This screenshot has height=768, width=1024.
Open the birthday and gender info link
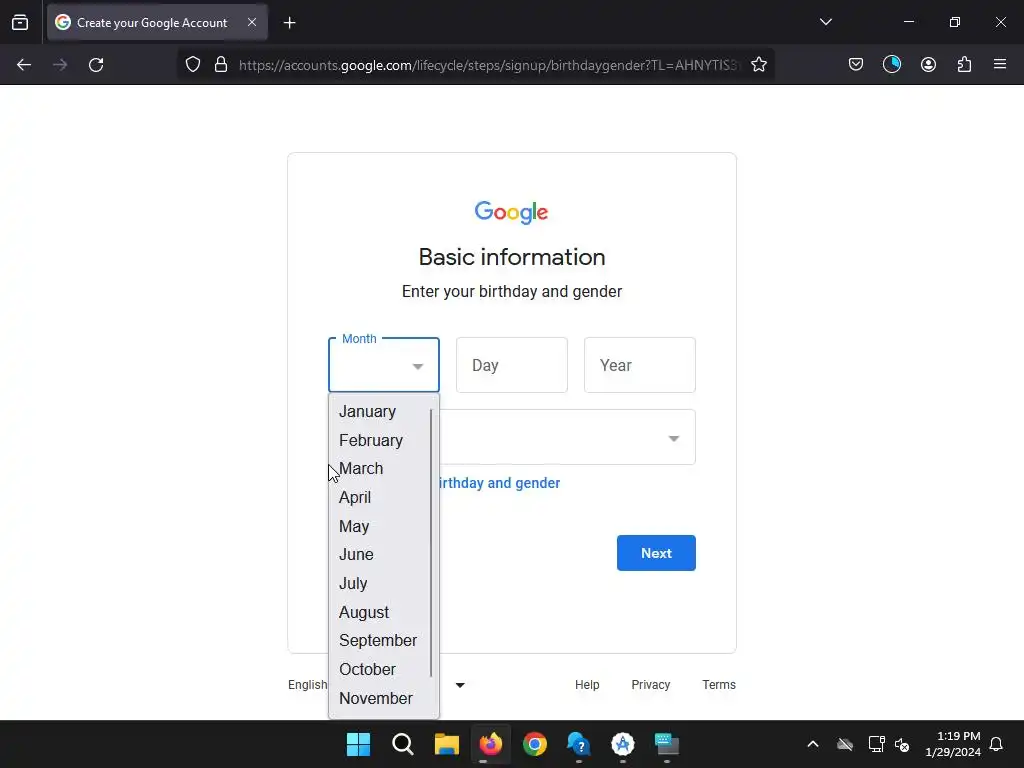500,483
